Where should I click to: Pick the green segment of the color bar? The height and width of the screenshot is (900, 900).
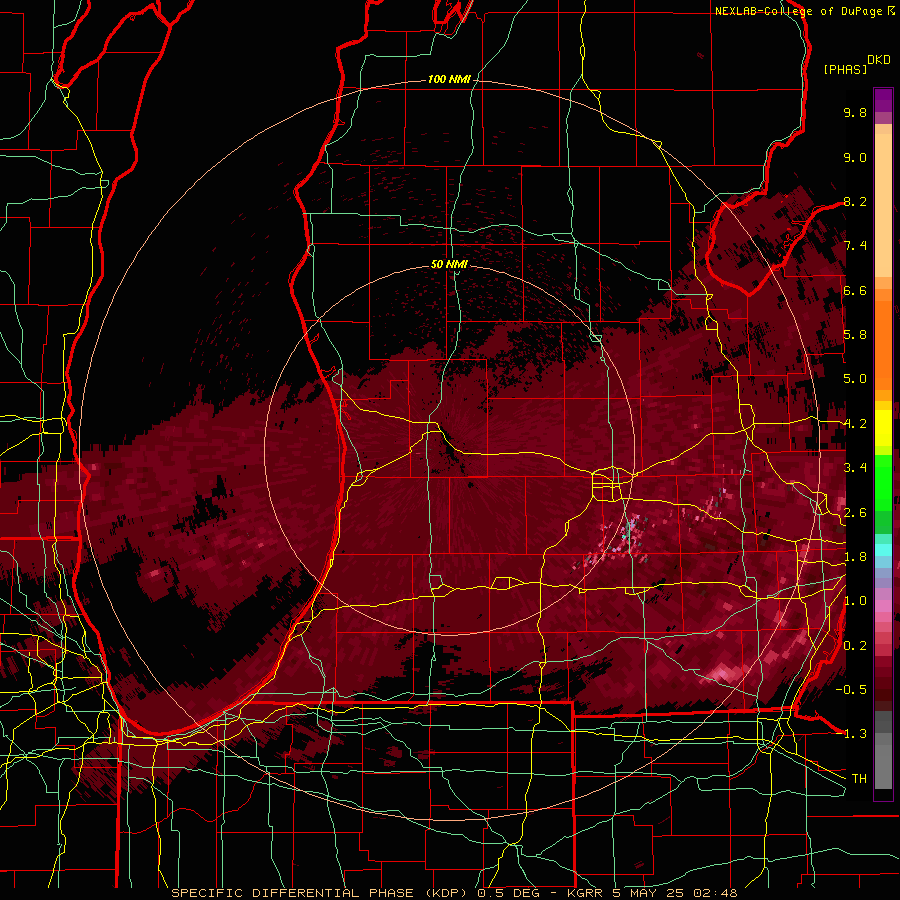[x=883, y=482]
